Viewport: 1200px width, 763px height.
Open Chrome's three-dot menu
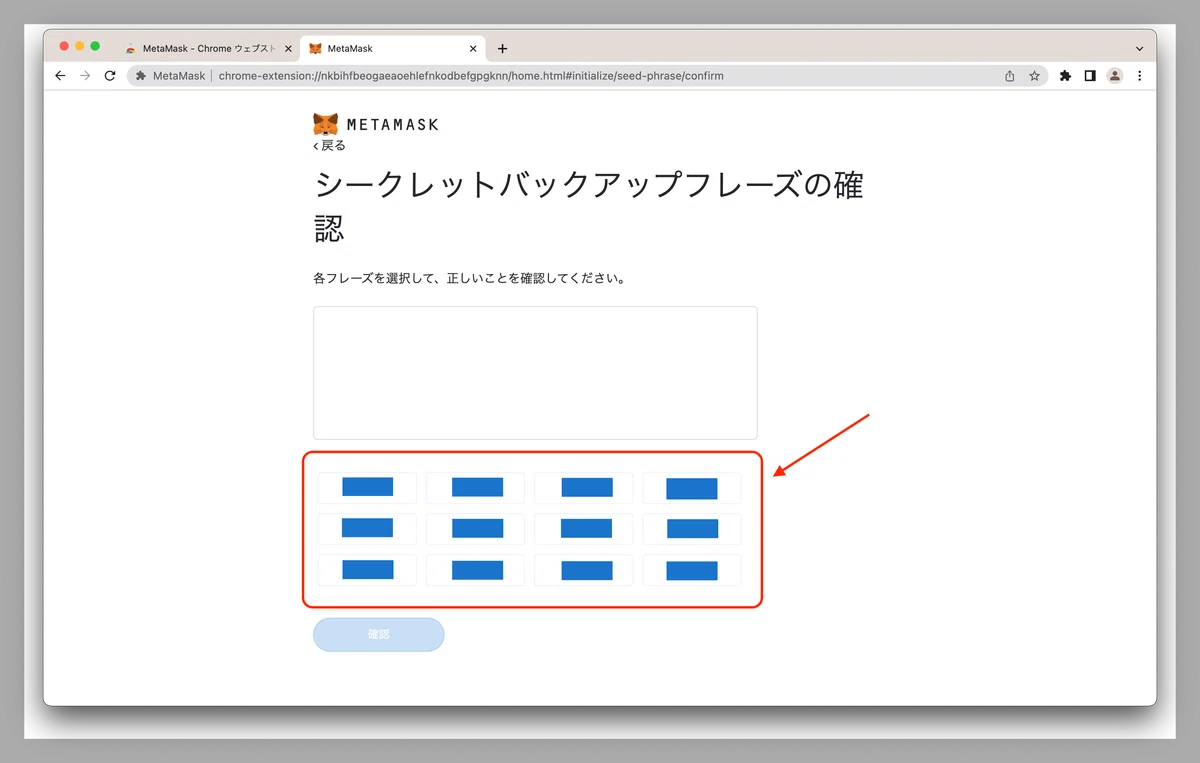tap(1140, 76)
